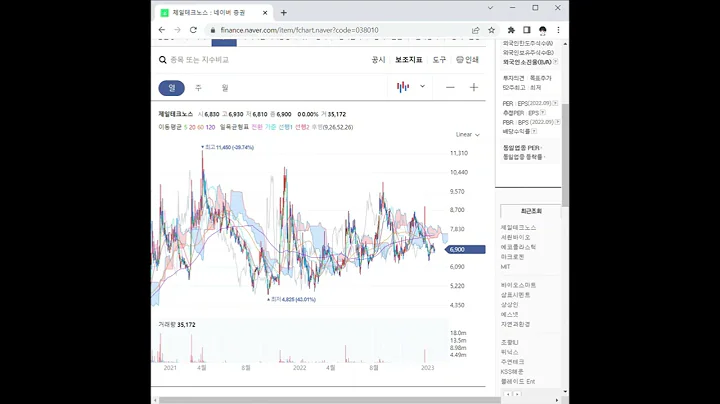Open 블레이드 Ent in the recently viewed list
720x404 pixels.
pyautogui.click(x=518, y=382)
